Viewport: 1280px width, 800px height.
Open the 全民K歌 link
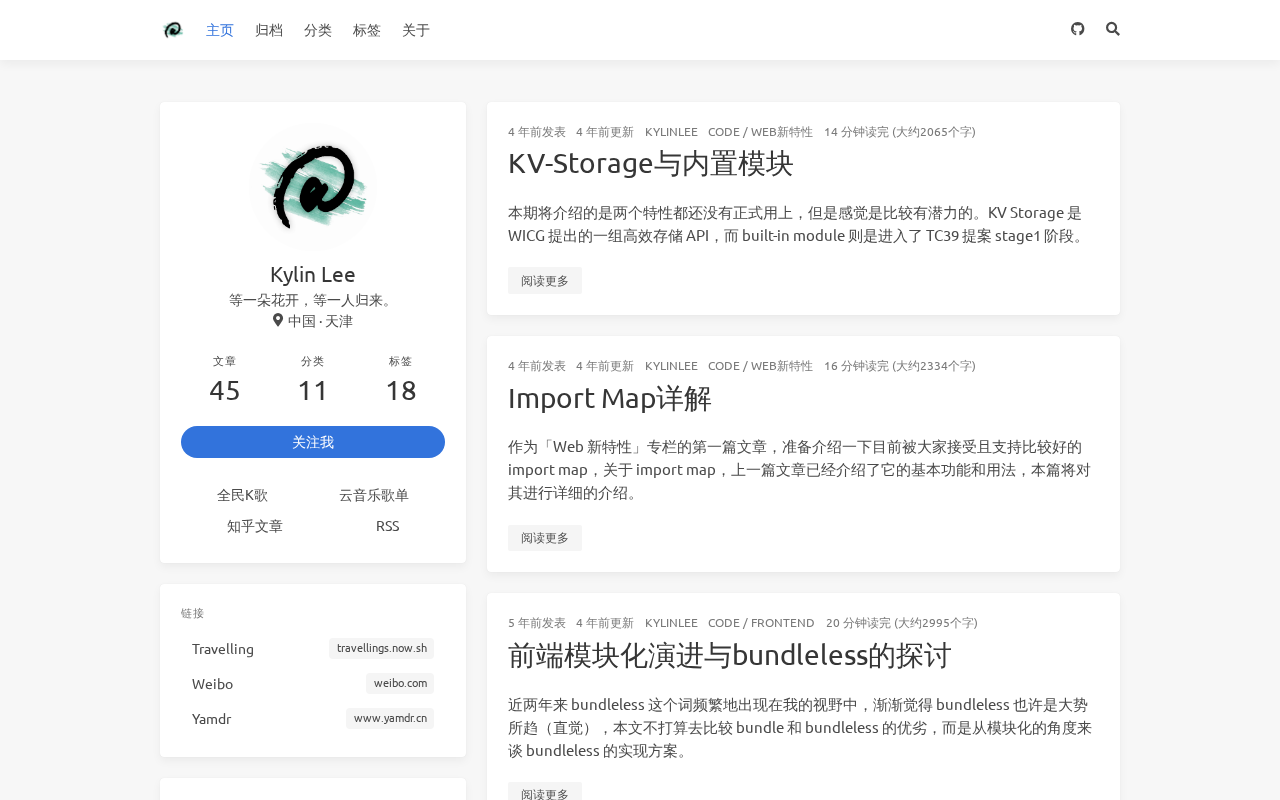click(242, 495)
